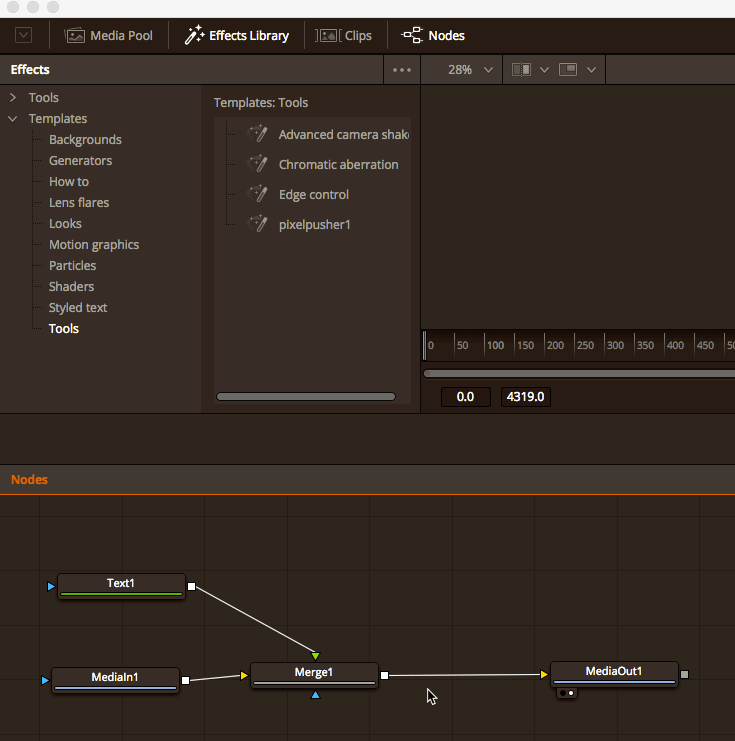Click the Merge1 green foreground input arrow
The width and height of the screenshot is (735, 741).
point(315,656)
